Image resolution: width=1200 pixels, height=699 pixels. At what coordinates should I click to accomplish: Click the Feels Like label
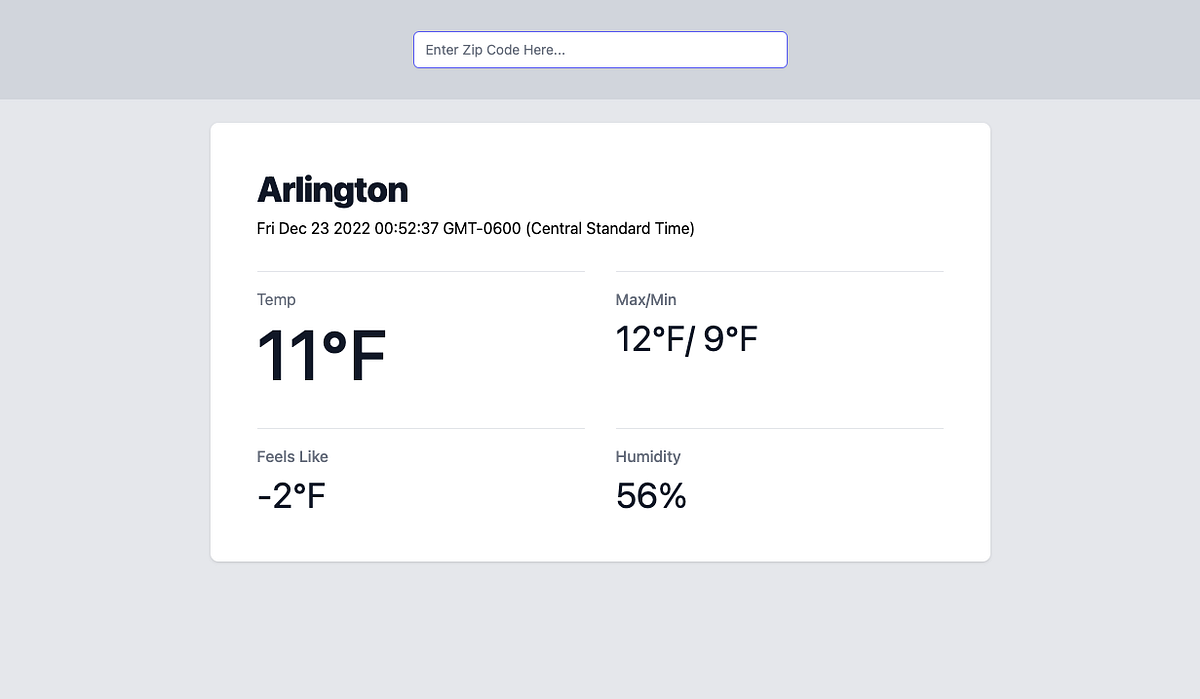(292, 456)
